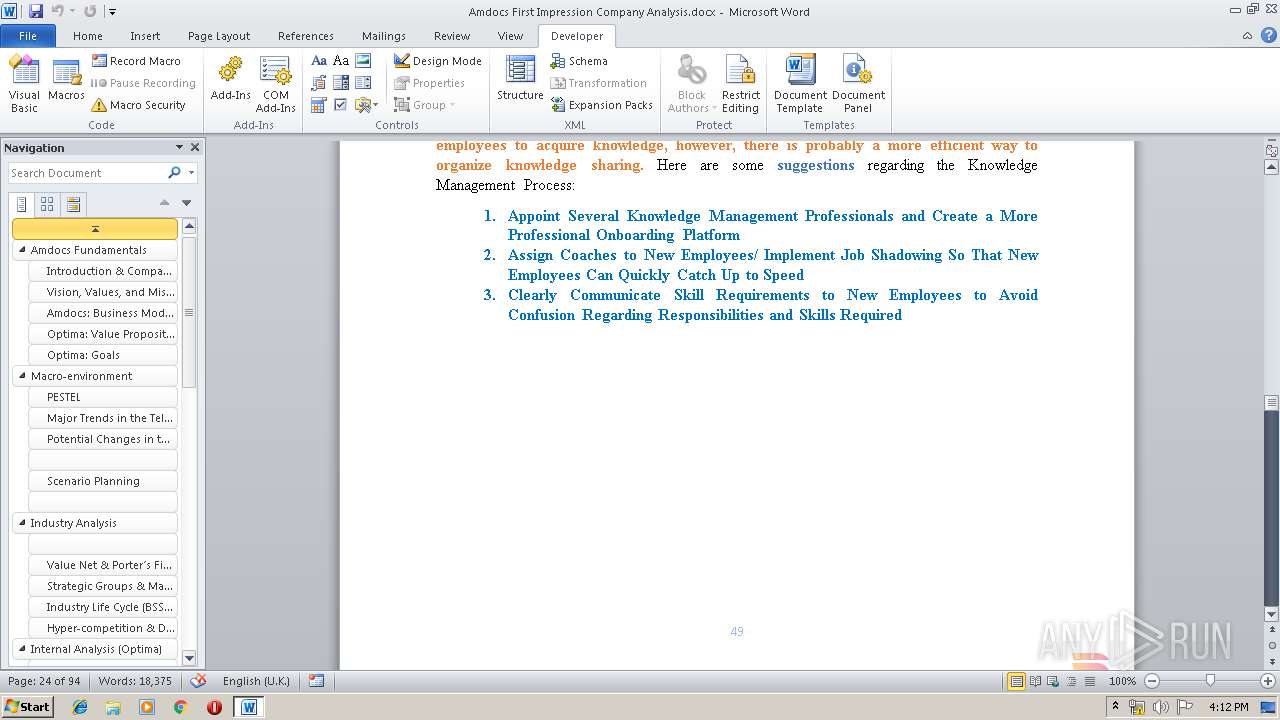Viewport: 1280px width, 720px height.
Task: Browse the headings in your document
Action: pos(22,204)
